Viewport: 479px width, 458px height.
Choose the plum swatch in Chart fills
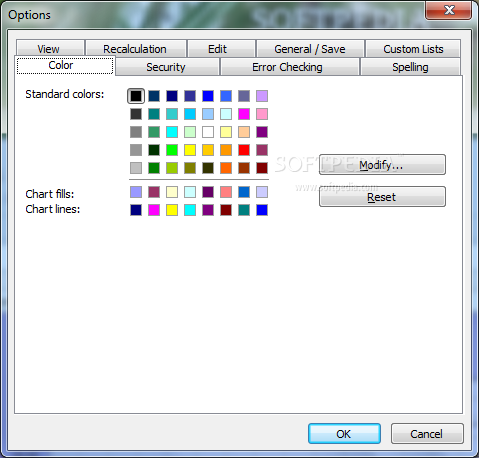[154, 192]
